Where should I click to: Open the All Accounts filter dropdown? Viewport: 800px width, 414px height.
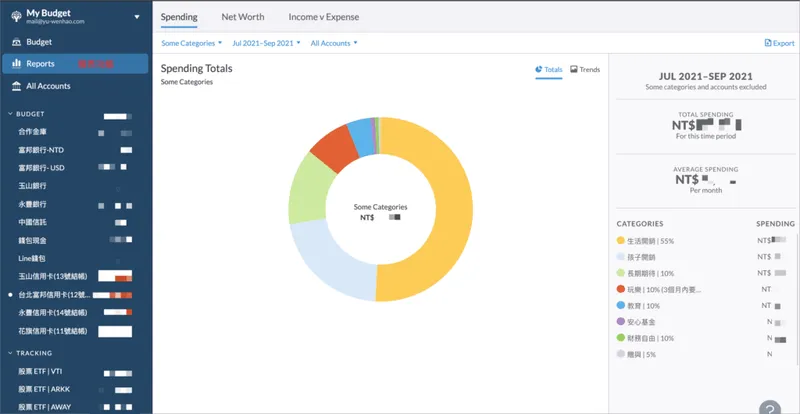[333, 43]
